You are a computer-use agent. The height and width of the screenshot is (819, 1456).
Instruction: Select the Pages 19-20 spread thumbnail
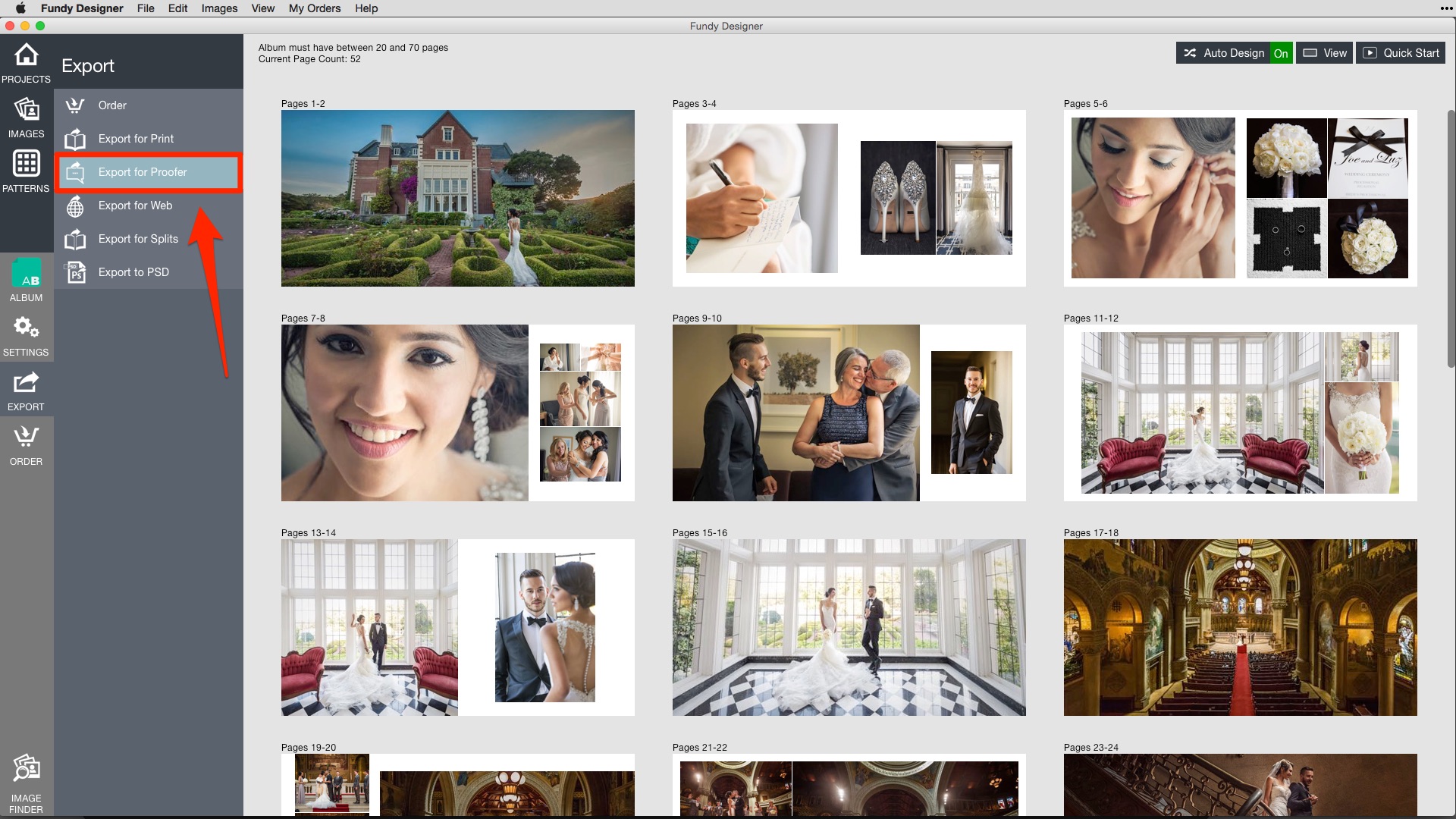tap(458, 785)
